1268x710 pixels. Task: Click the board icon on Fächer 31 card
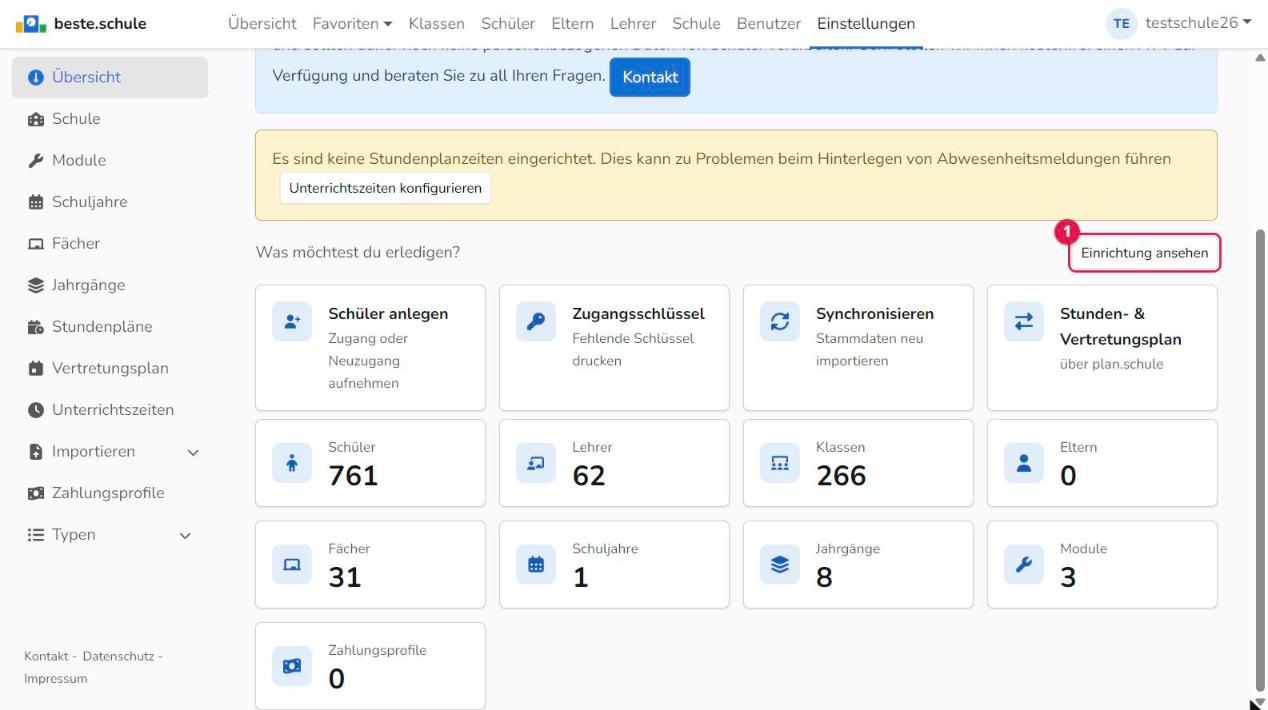coord(291,565)
